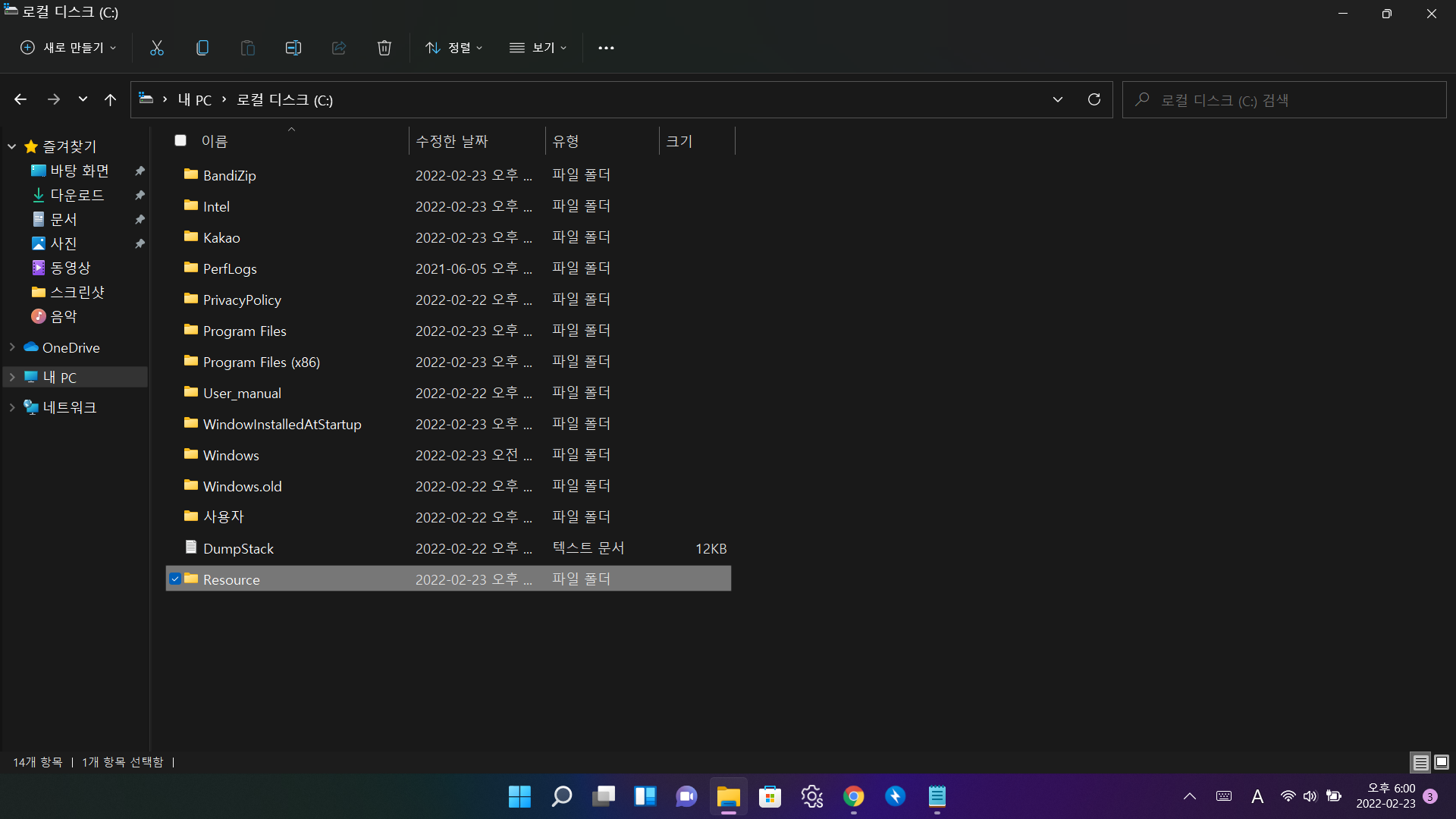Go up one folder level arrow
This screenshot has height=819, width=1456.
(110, 99)
